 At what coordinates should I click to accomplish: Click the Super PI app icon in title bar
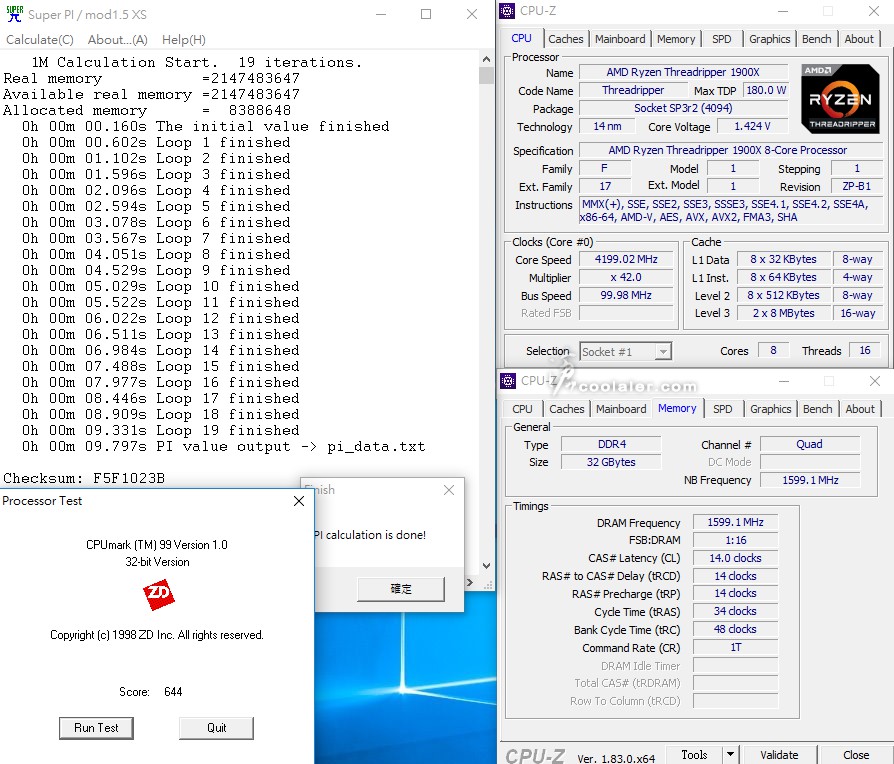click(x=15, y=14)
